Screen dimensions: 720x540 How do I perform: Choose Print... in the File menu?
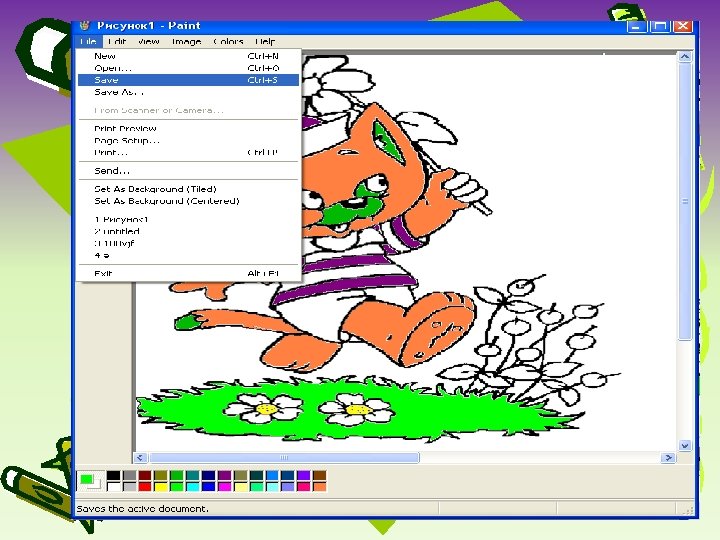(188, 152)
